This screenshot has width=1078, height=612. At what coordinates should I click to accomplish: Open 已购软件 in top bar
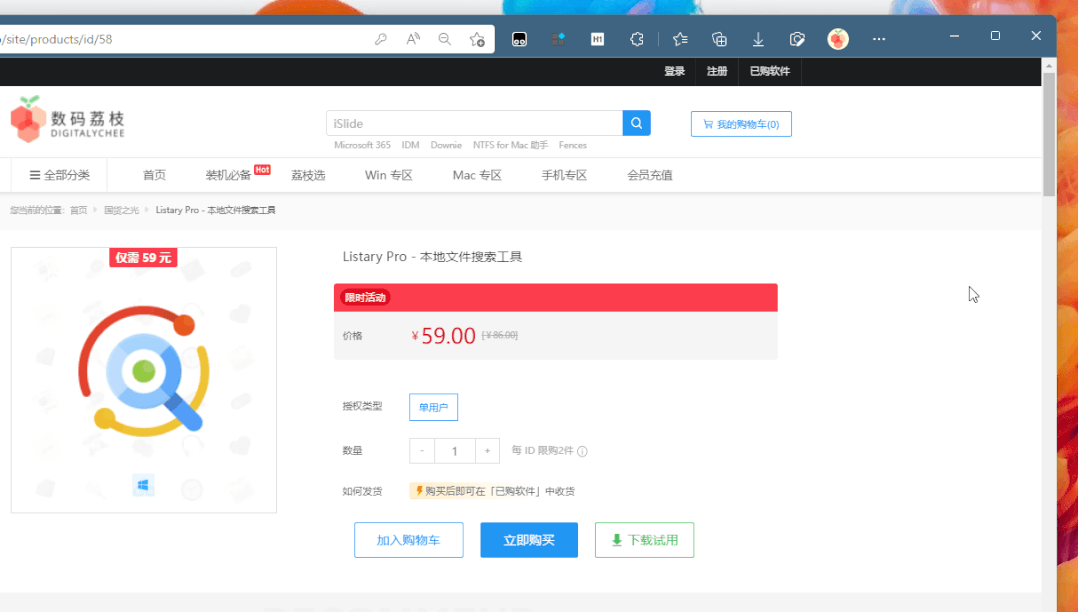(x=770, y=71)
